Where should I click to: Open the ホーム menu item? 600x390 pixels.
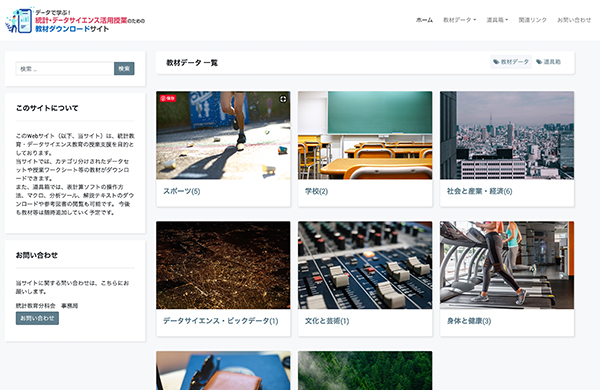click(424, 20)
